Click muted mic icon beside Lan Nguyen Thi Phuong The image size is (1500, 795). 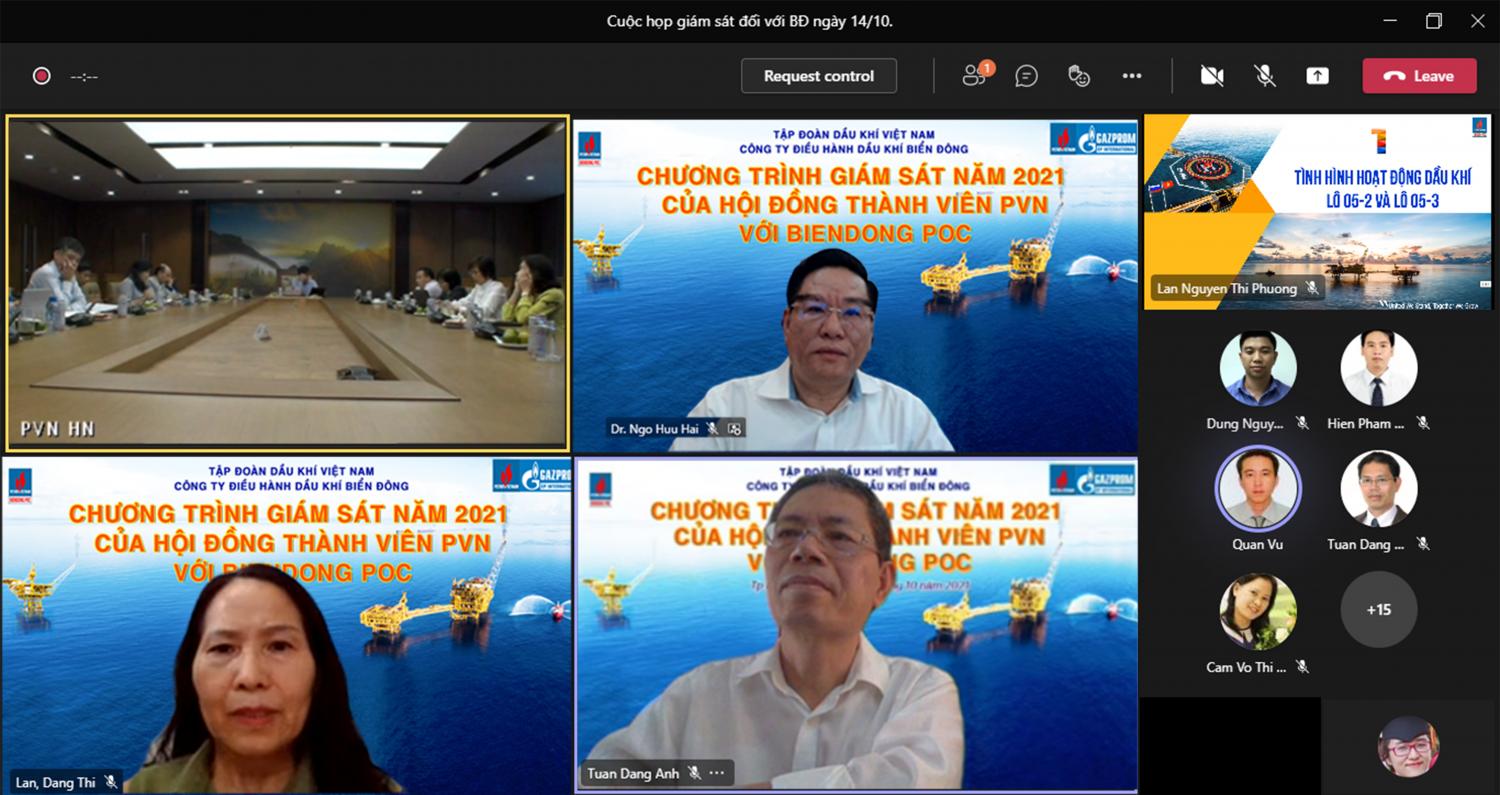pyautogui.click(x=1312, y=288)
